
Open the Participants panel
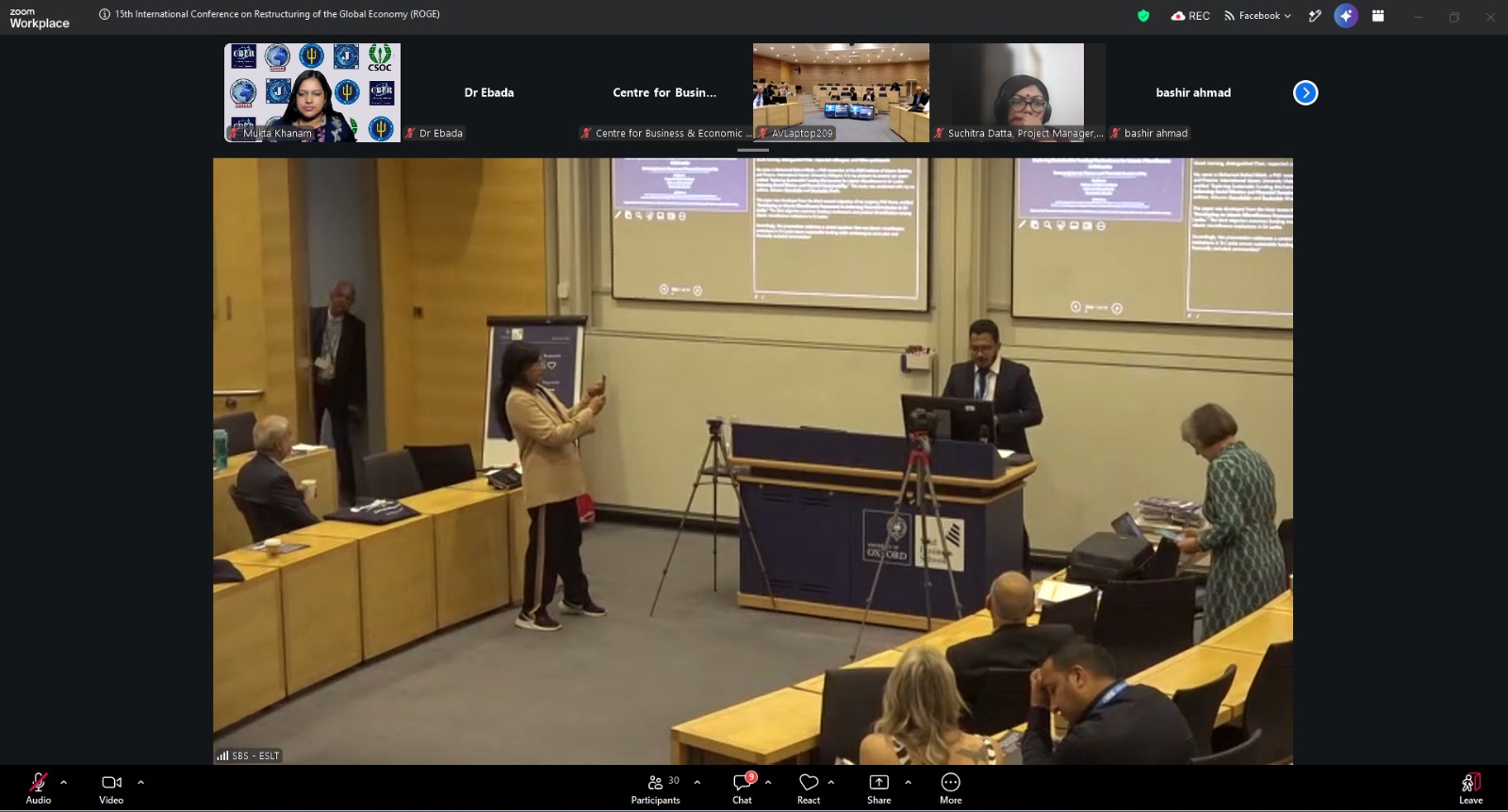[656, 788]
